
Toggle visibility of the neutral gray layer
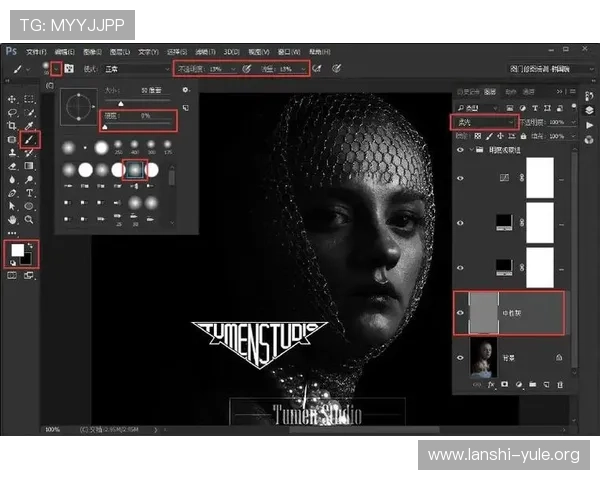click(x=461, y=313)
